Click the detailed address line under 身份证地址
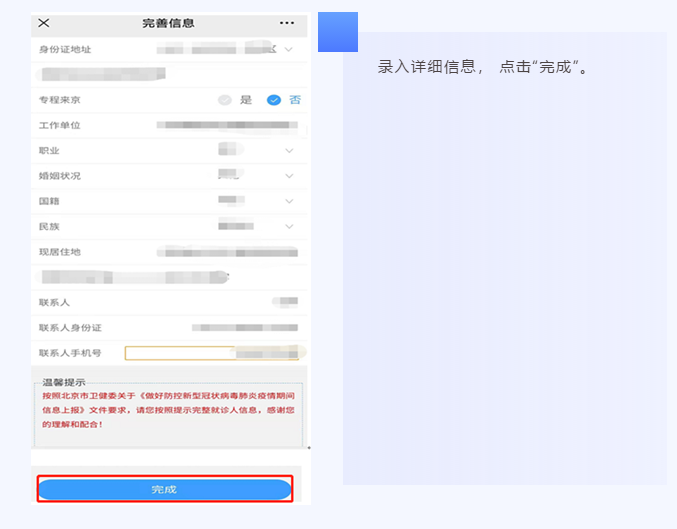The width and height of the screenshot is (677, 529). coord(101,75)
